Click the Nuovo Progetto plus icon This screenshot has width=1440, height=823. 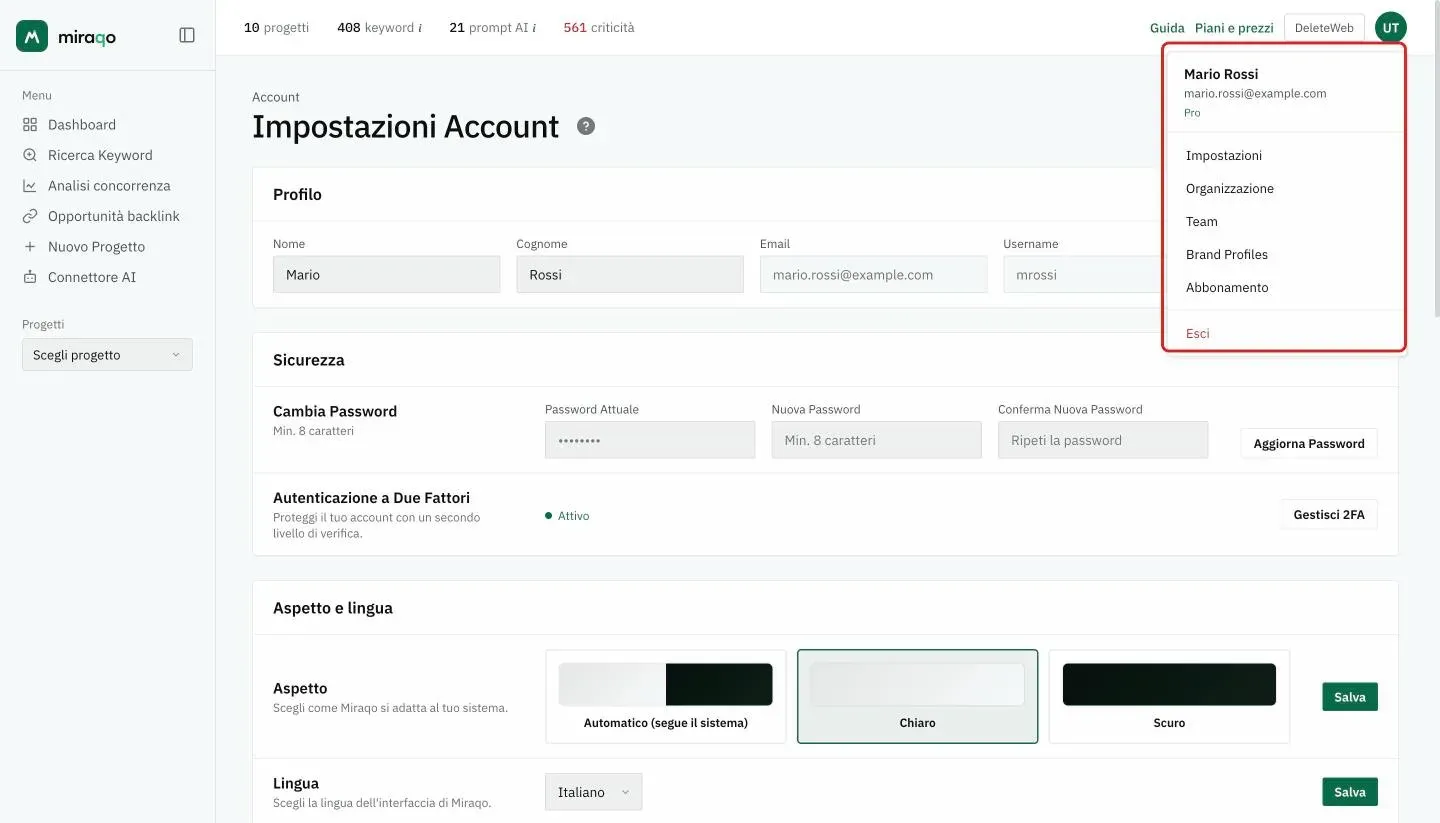pos(30,247)
